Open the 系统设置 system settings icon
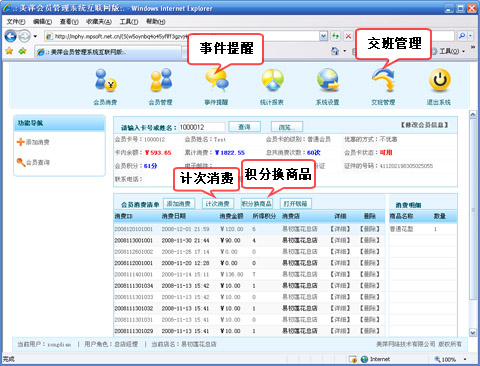480x366 pixels. point(328,80)
